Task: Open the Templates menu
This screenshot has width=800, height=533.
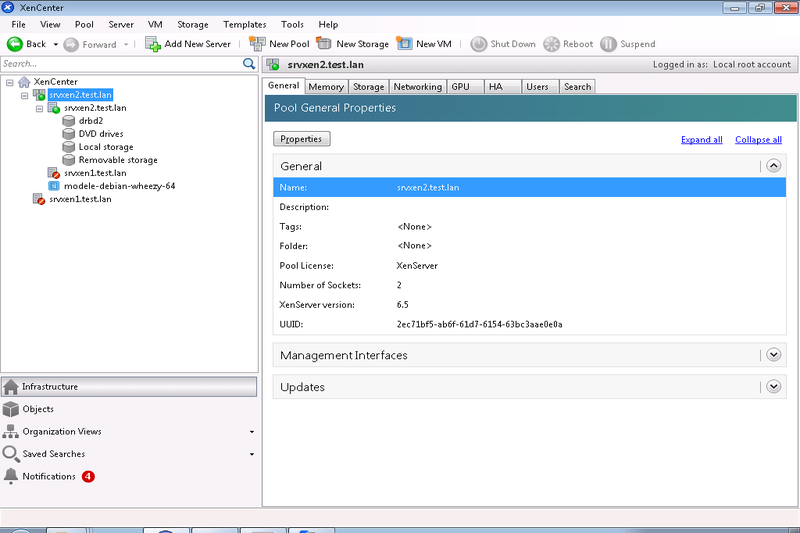Action: click(x=244, y=24)
